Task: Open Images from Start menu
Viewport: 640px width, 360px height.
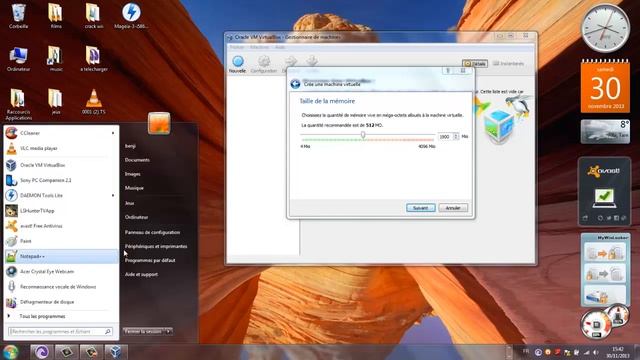Action: click(133, 174)
